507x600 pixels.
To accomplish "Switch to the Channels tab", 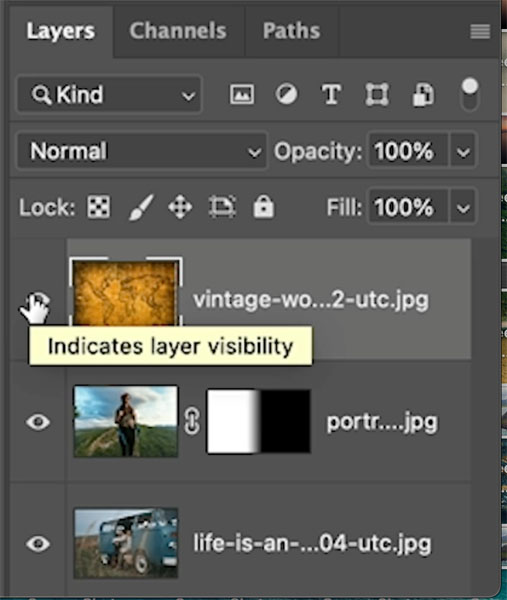I will [178, 31].
